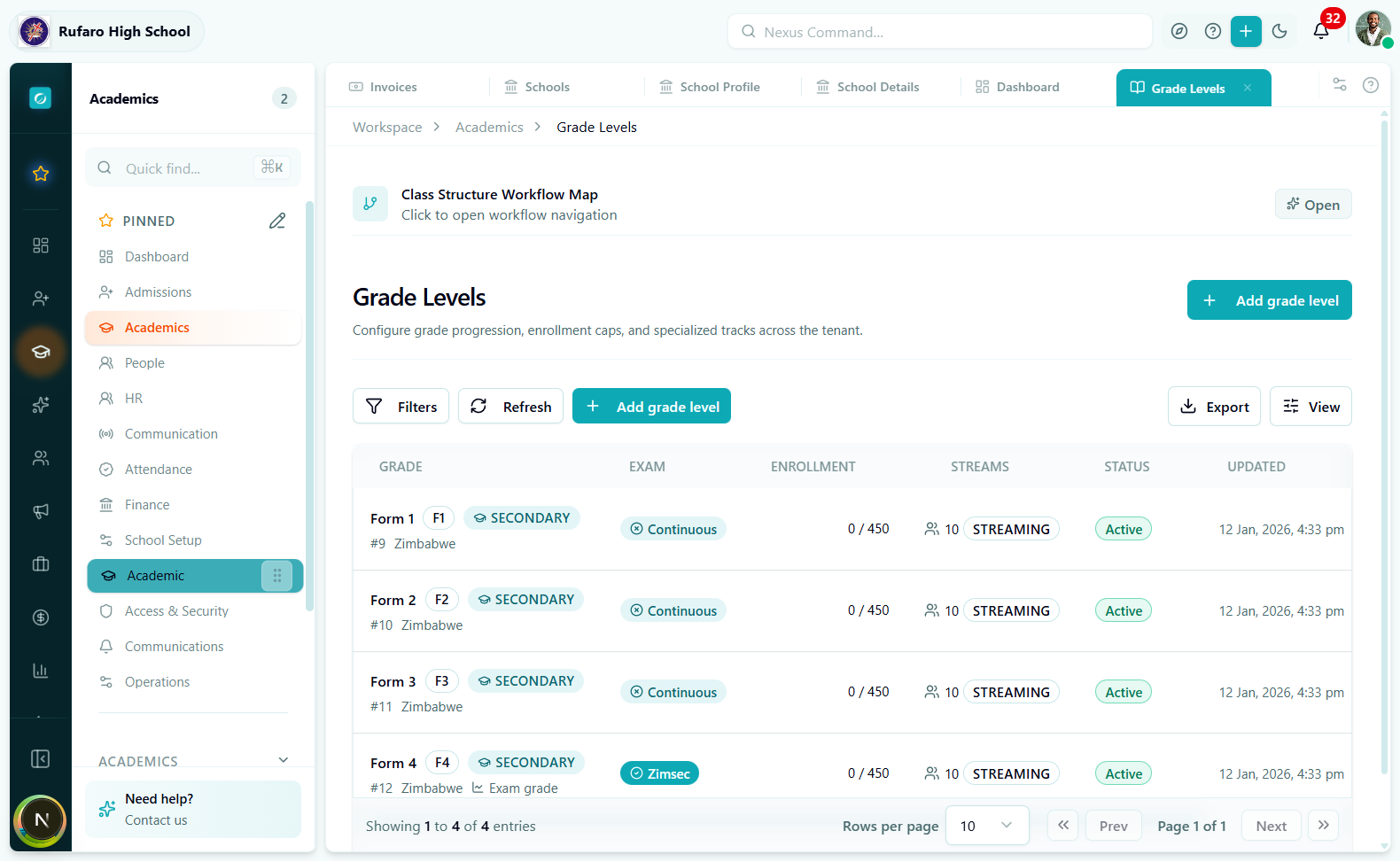This screenshot has height=862, width=1400.
Task: Collapse sidebar with panel toggle icon
Action: 41,759
